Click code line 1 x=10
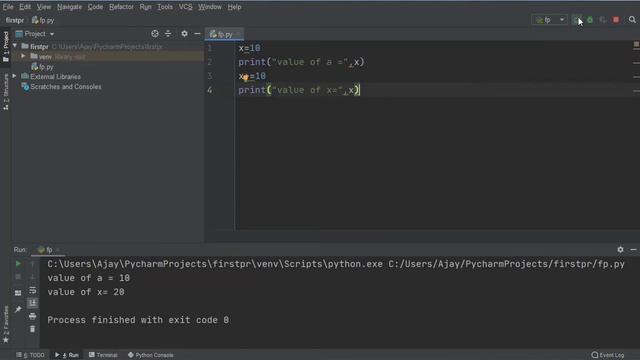Image resolution: width=640 pixels, height=360 pixels. point(249,48)
